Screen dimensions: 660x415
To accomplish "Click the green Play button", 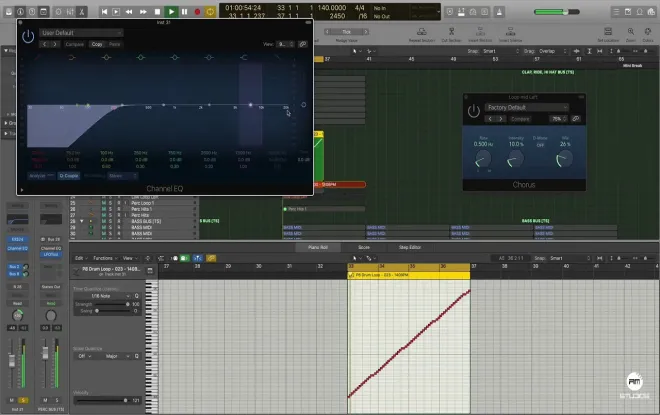I will click(171, 12).
